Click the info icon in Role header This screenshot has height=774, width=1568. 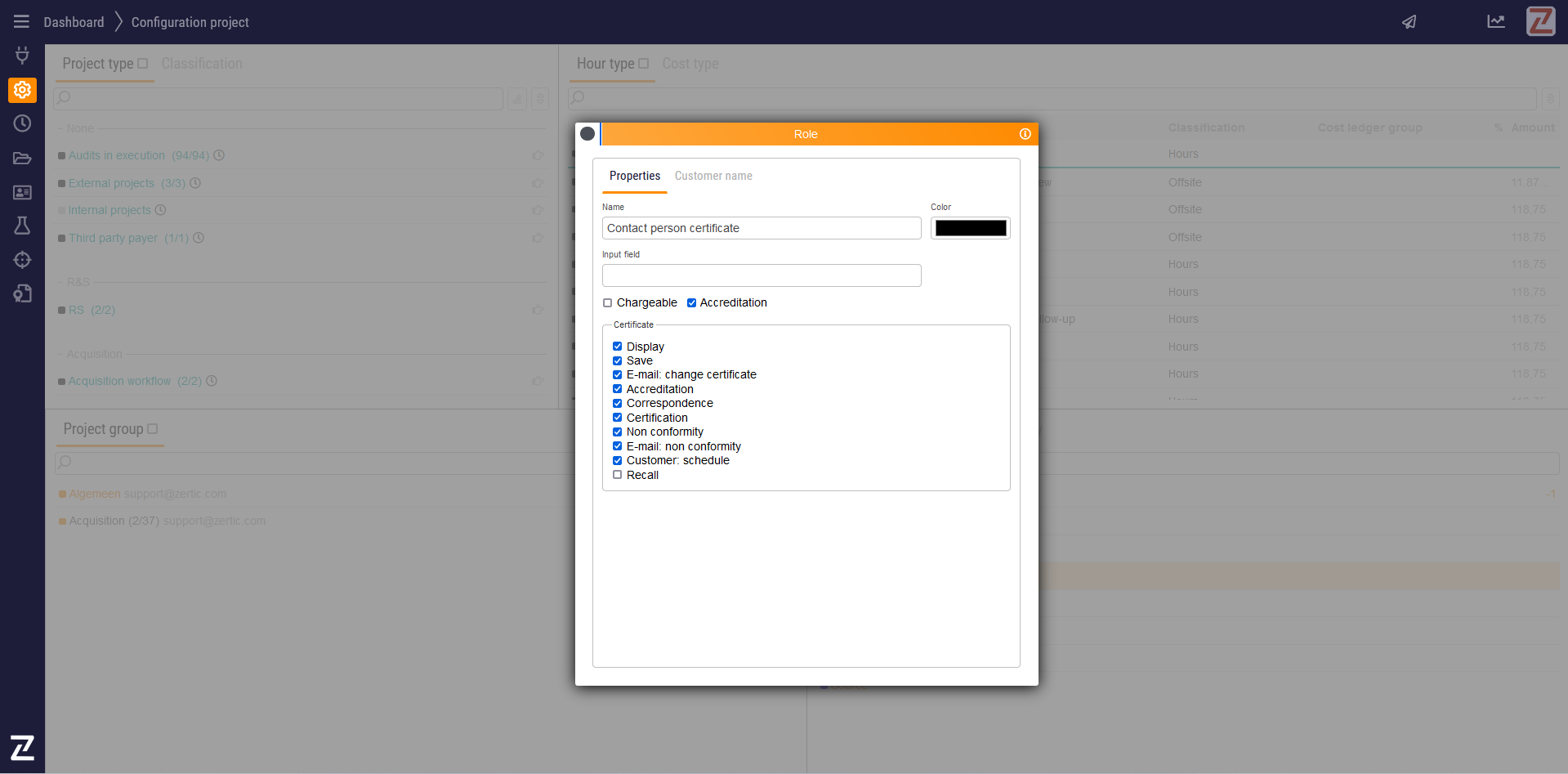(1025, 134)
